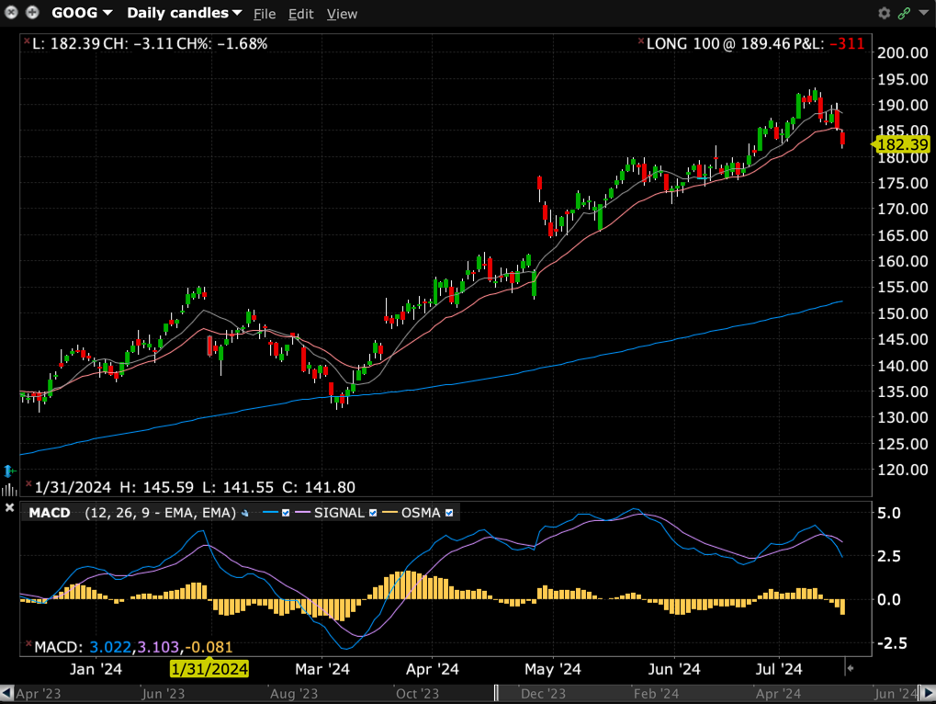Image resolution: width=936 pixels, height=704 pixels.
Task: Close the chart window with the X button
Action: click(x=11, y=13)
